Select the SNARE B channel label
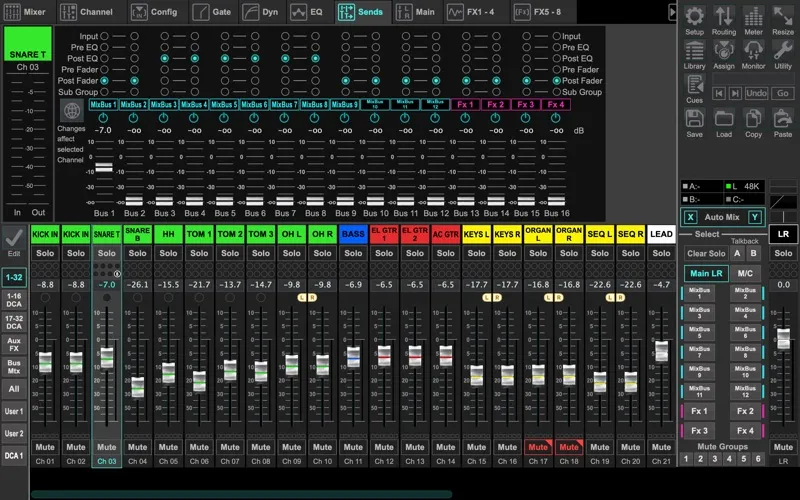 click(137, 234)
